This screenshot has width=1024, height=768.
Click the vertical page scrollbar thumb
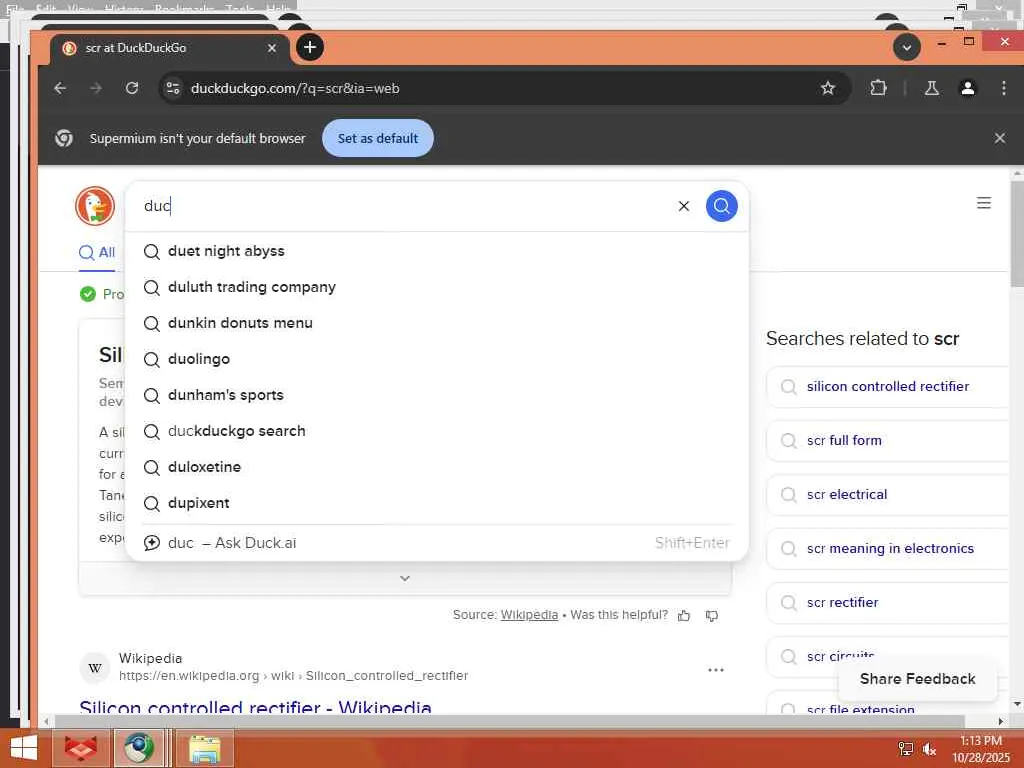[1017, 234]
